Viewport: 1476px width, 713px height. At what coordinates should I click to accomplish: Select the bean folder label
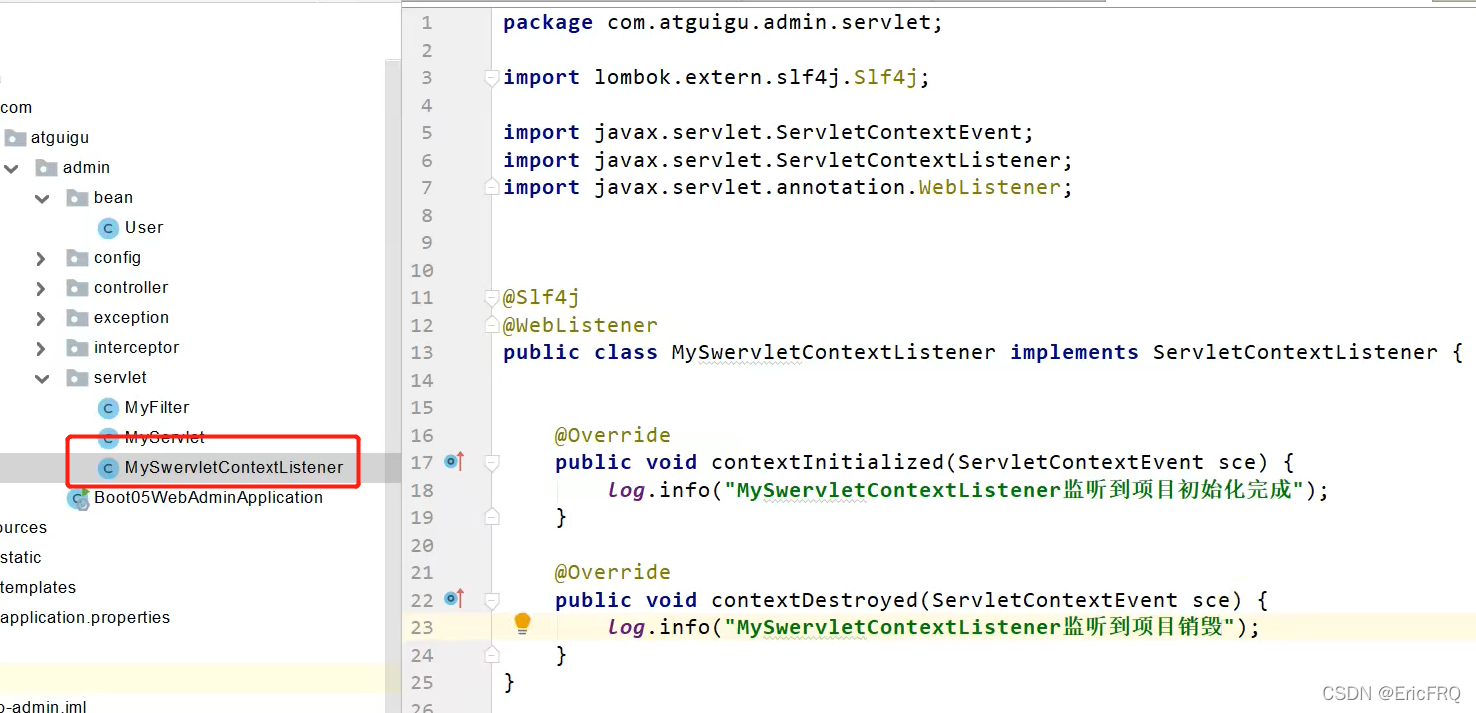point(113,198)
